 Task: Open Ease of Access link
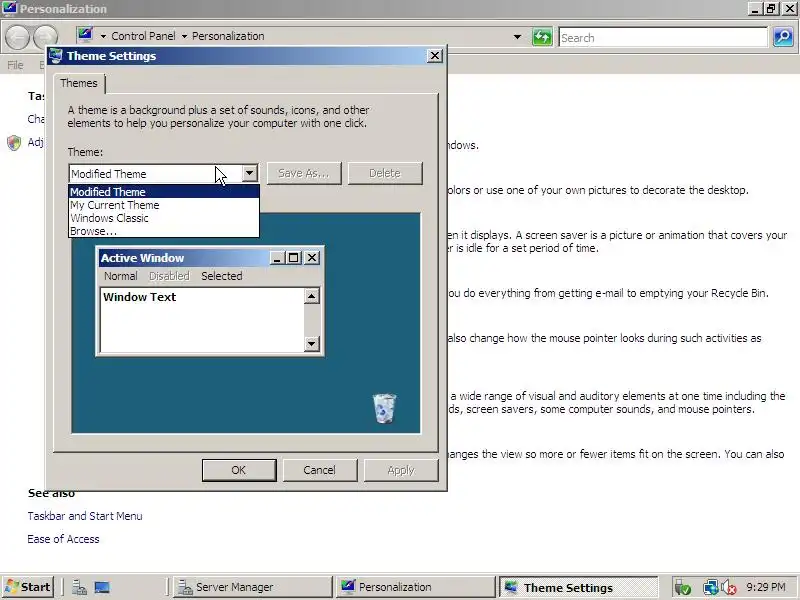[63, 539]
